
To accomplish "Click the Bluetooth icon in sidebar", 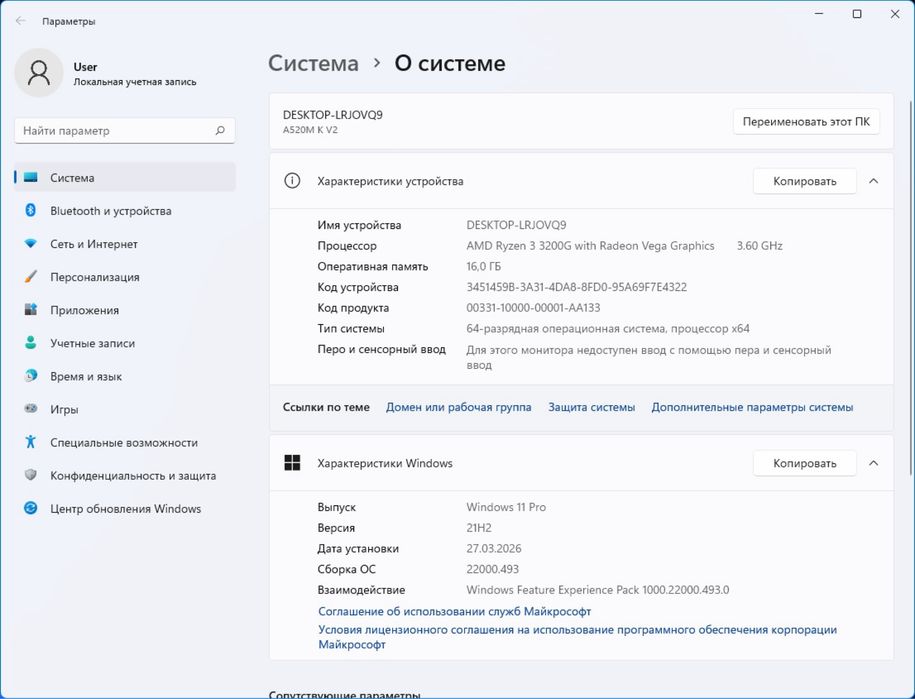I will [x=30, y=210].
